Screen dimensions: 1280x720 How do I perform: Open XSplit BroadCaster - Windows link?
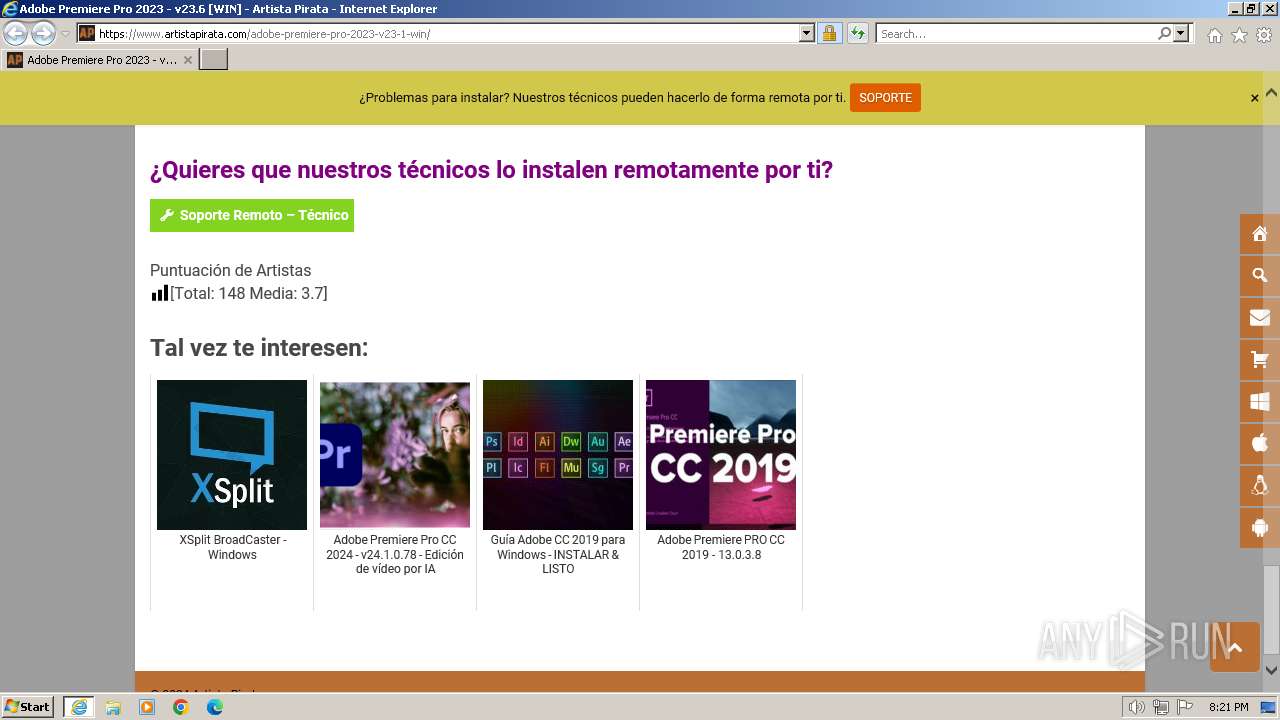click(x=232, y=547)
